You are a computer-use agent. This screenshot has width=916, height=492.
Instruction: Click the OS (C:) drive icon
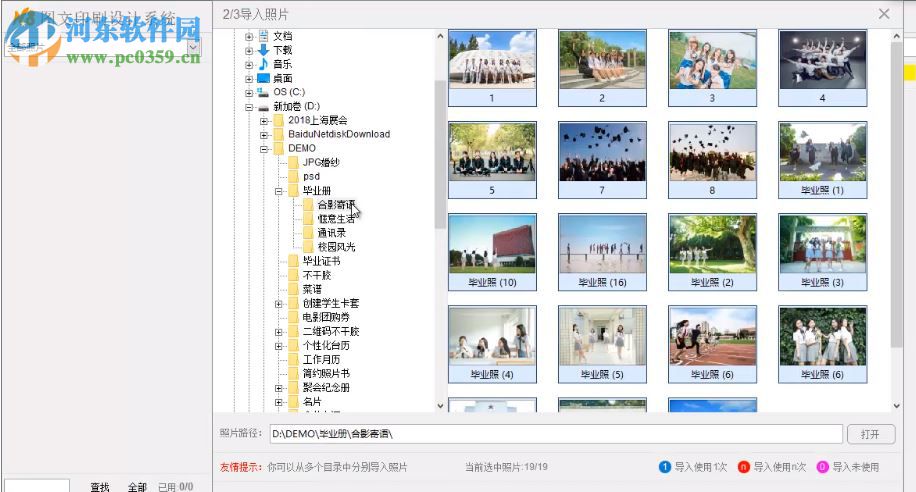click(x=263, y=92)
